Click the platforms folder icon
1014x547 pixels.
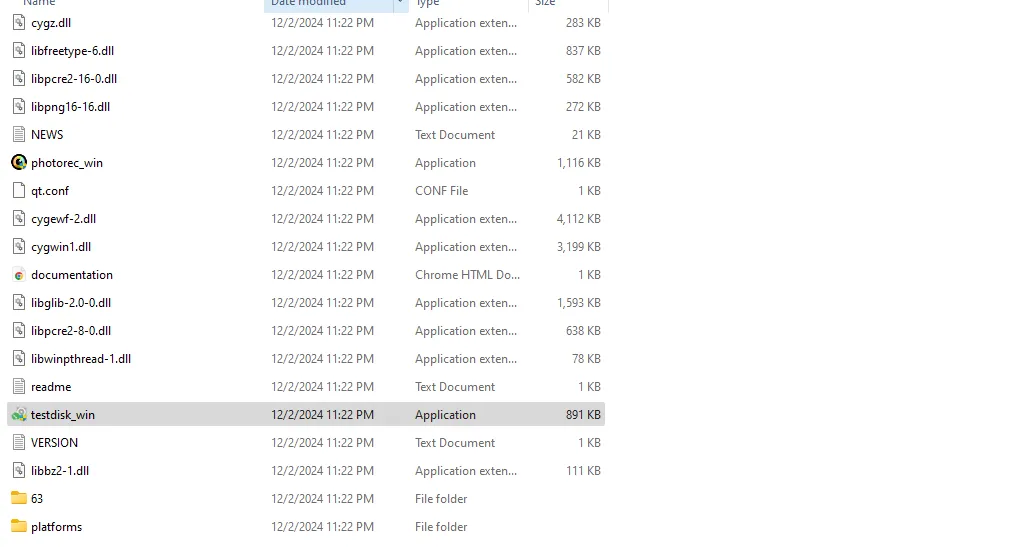pos(19,526)
